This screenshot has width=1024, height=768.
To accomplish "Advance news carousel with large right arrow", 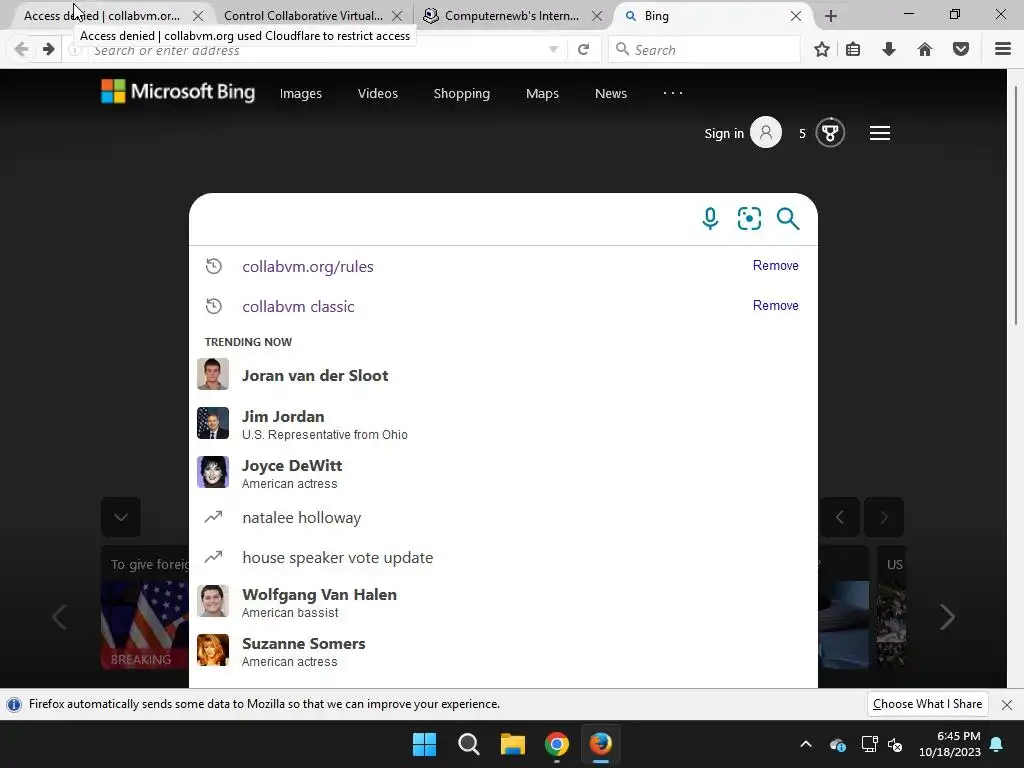I will (x=947, y=617).
